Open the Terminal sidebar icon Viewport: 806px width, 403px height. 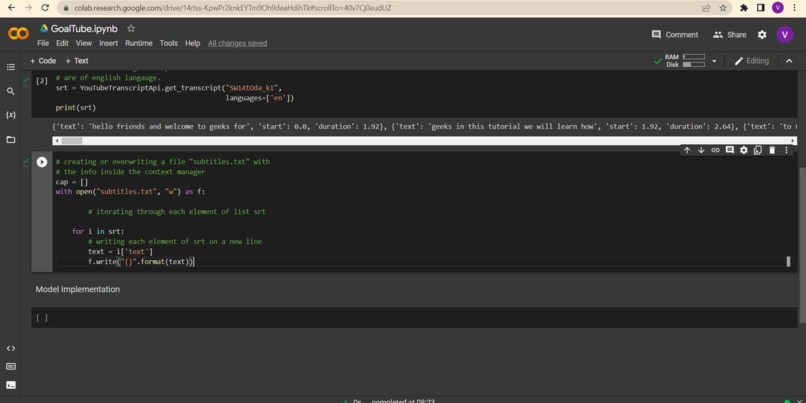pos(10,385)
